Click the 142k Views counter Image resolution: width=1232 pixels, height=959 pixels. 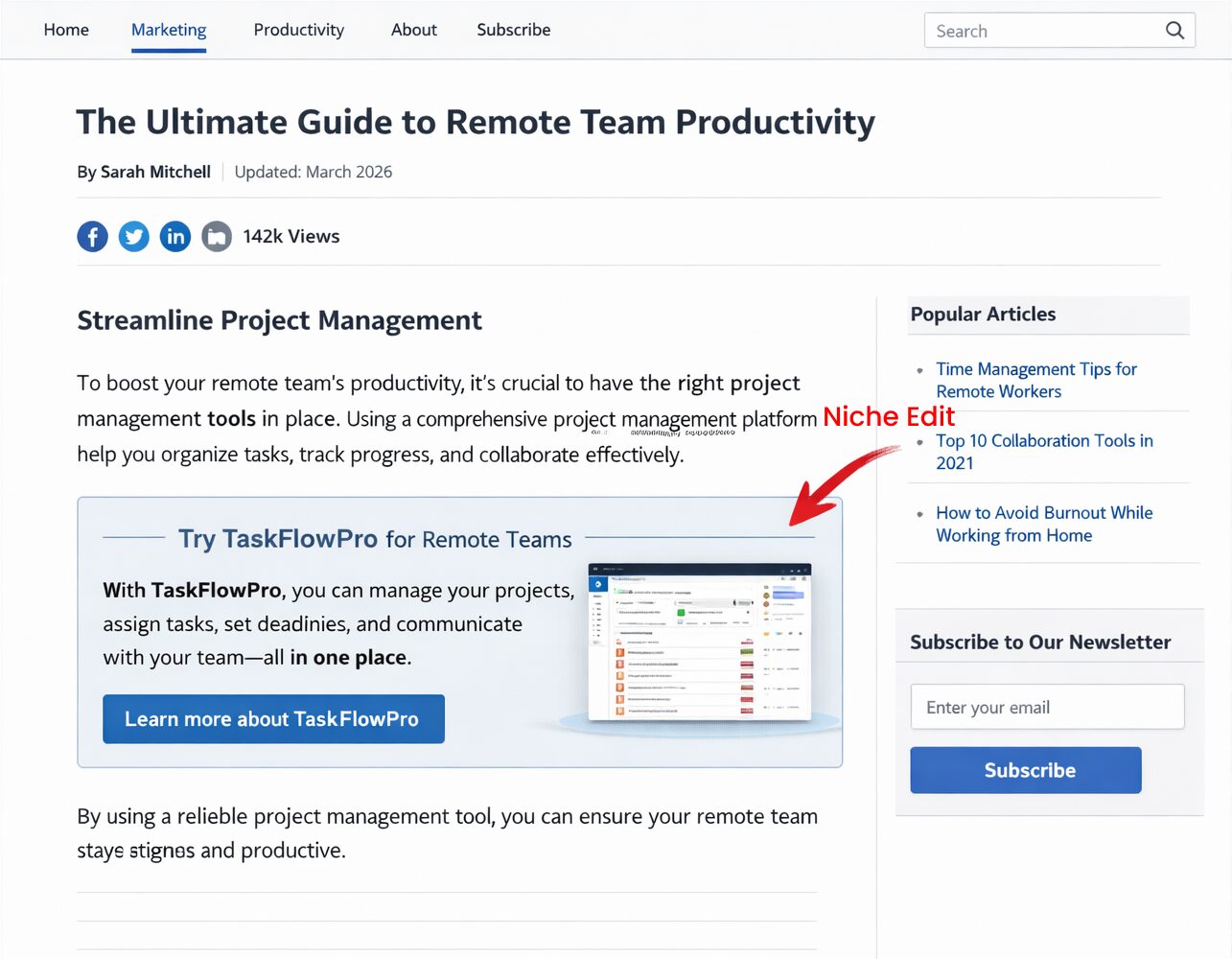(x=291, y=236)
